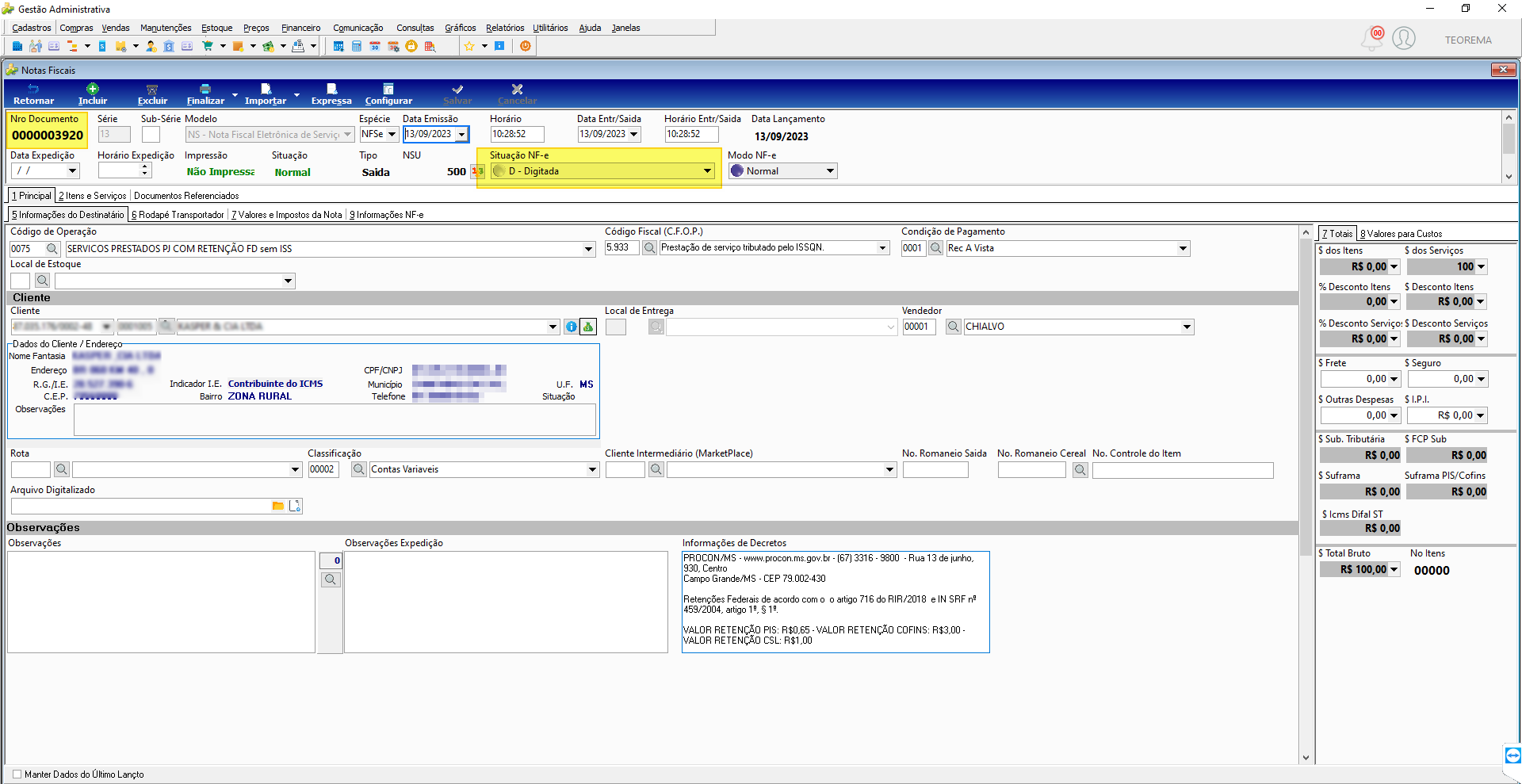Expand the Classificação Contas Variaveis dropdown
This screenshot has height=784, width=1522.
(591, 469)
